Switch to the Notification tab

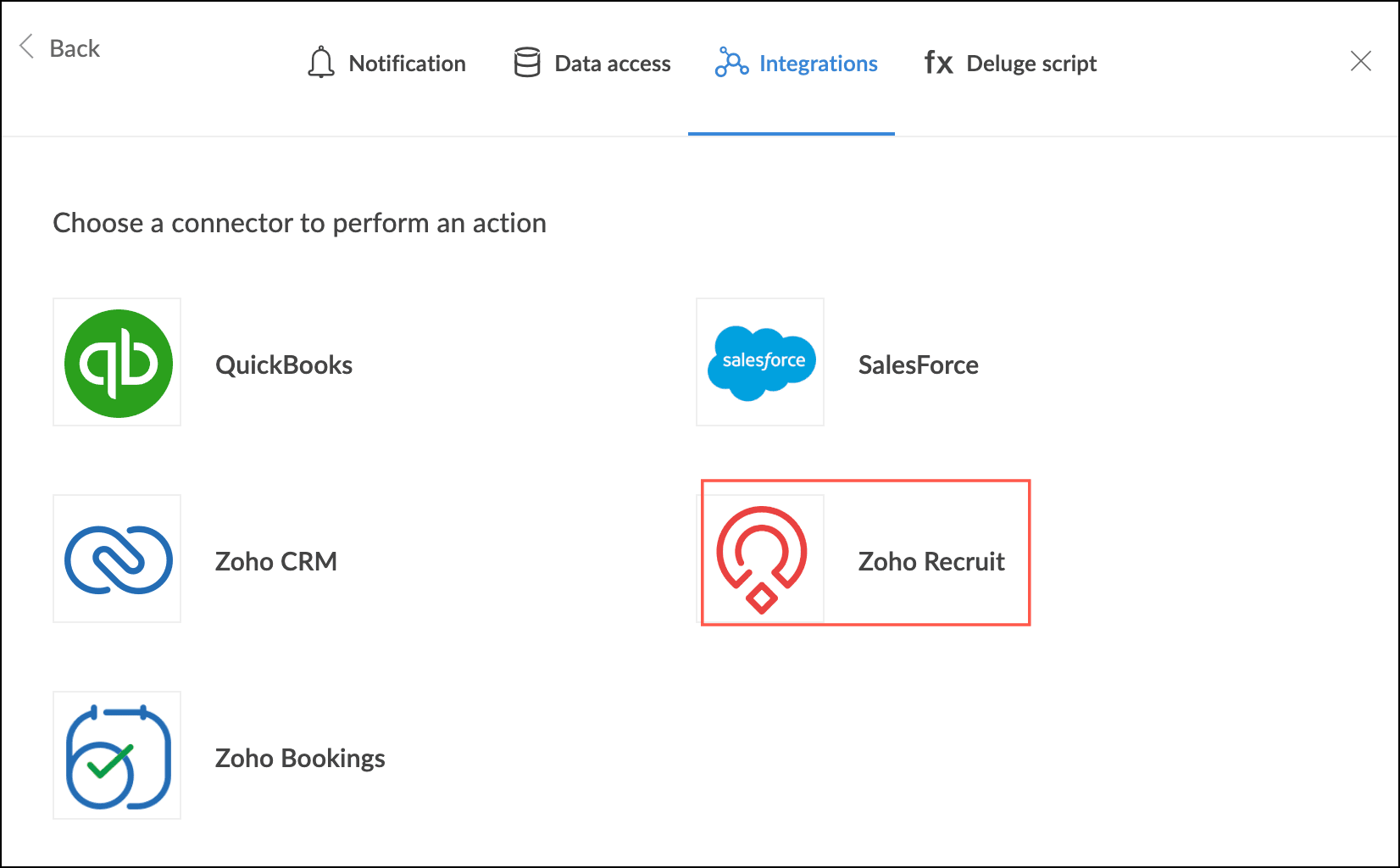click(x=407, y=64)
